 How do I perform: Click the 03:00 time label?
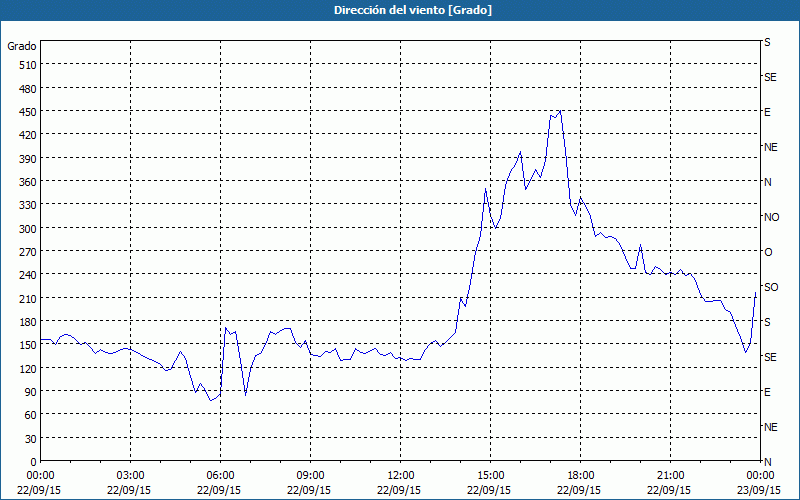tap(131, 476)
